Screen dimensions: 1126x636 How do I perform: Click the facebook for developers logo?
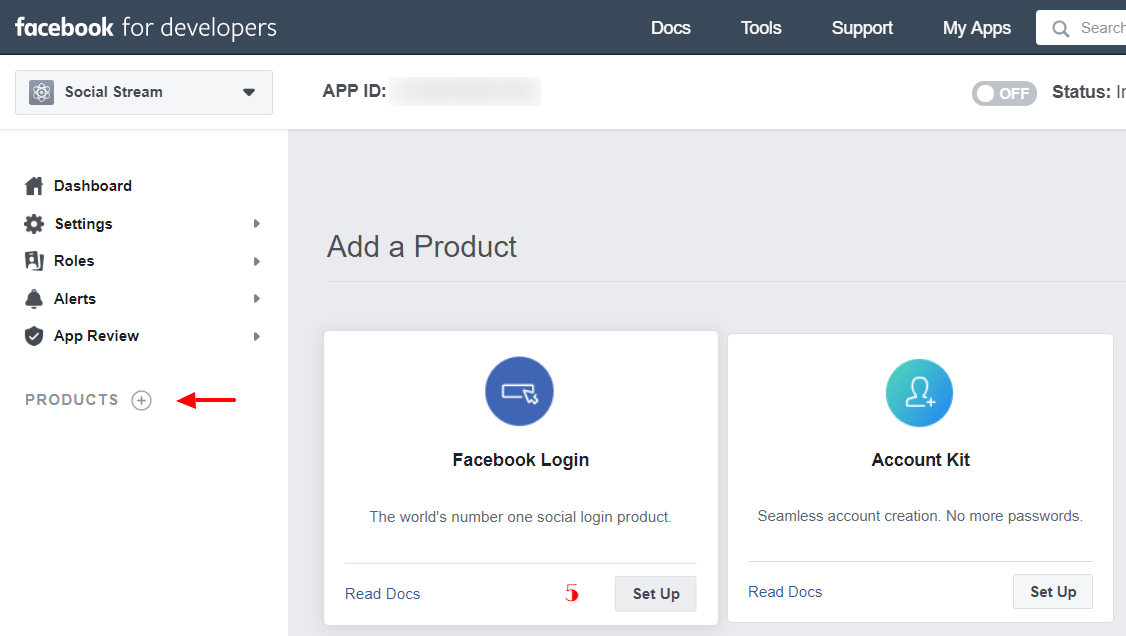[x=146, y=27]
